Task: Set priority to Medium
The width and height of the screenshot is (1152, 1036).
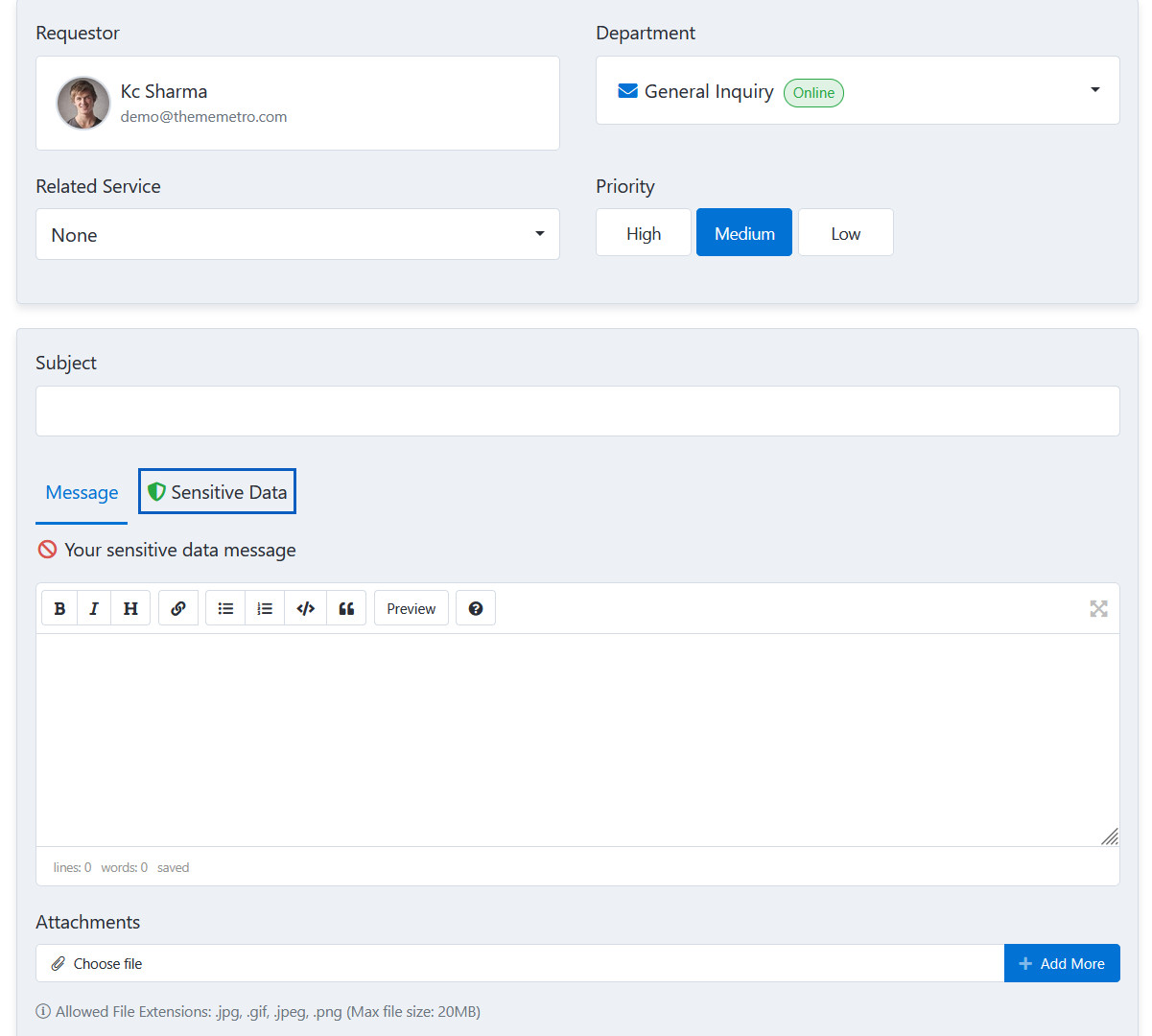Action: tap(744, 233)
